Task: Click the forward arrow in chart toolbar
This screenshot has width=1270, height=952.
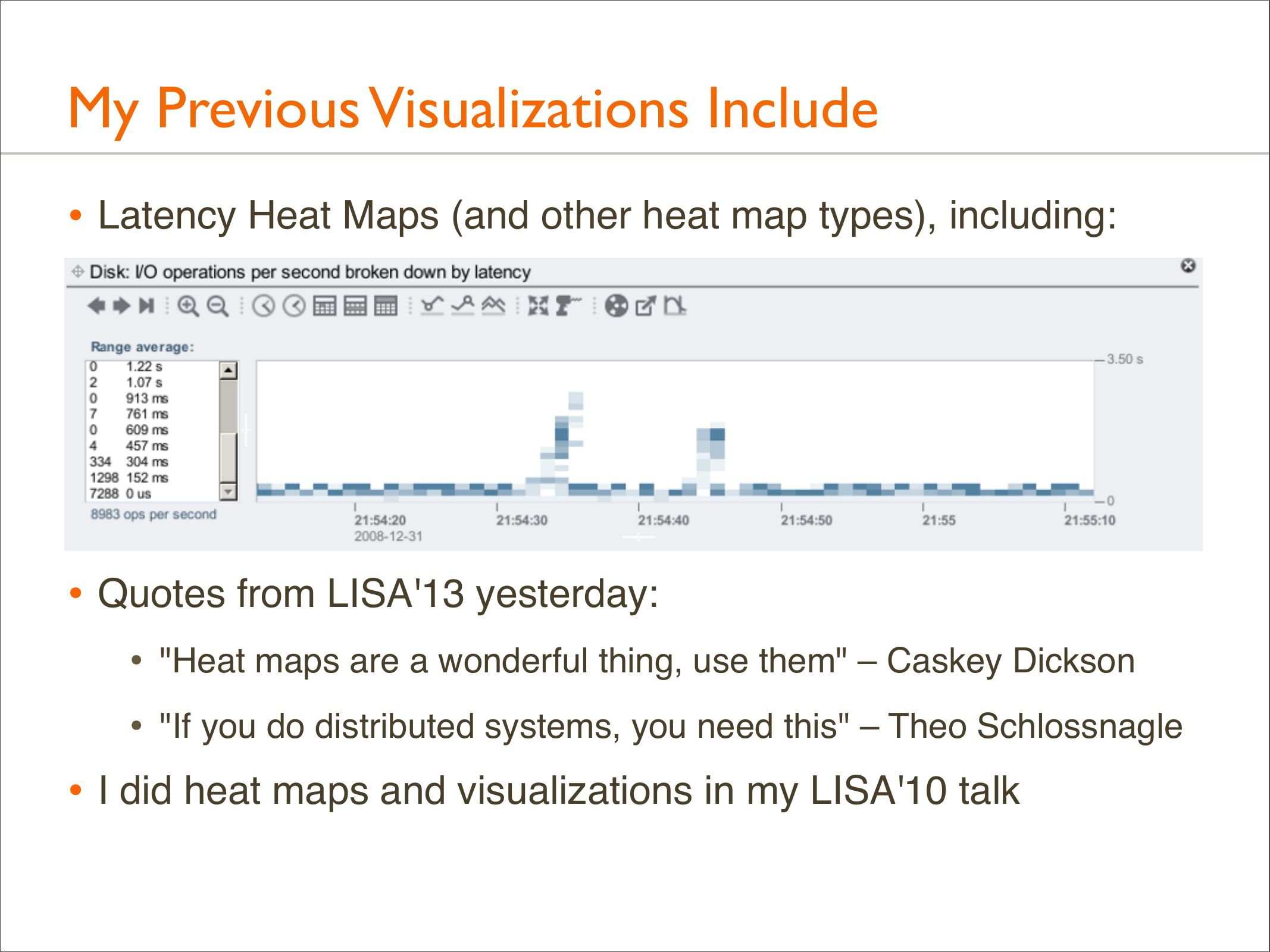Action: pos(121,306)
